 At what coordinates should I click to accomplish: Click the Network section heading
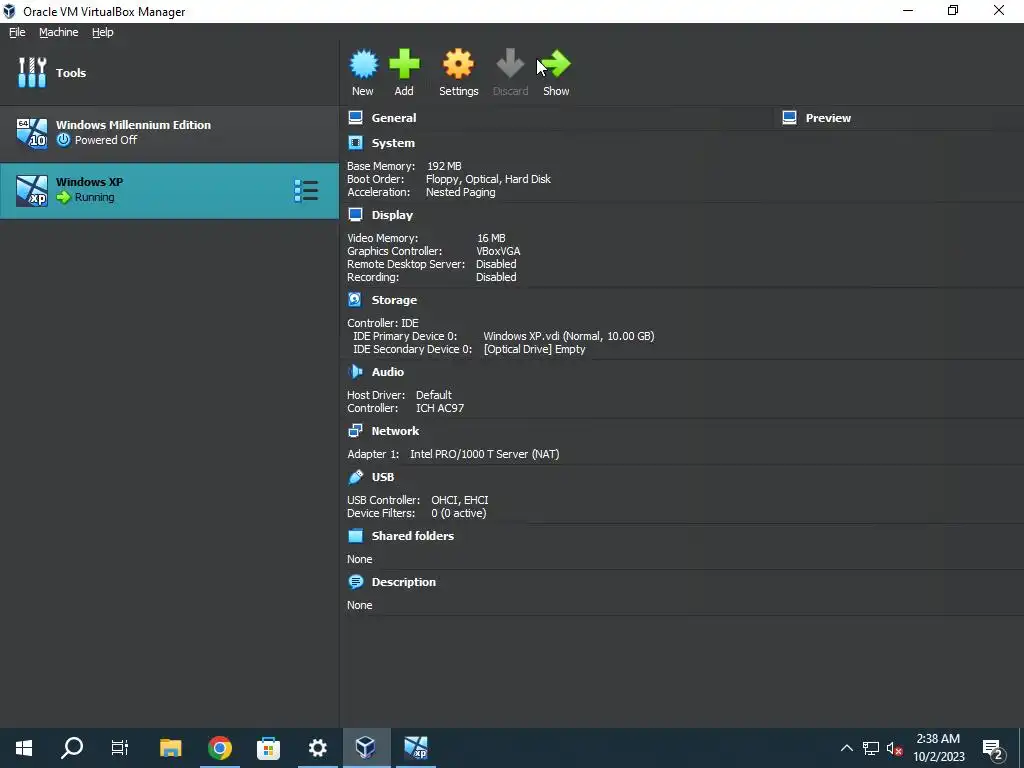(395, 431)
